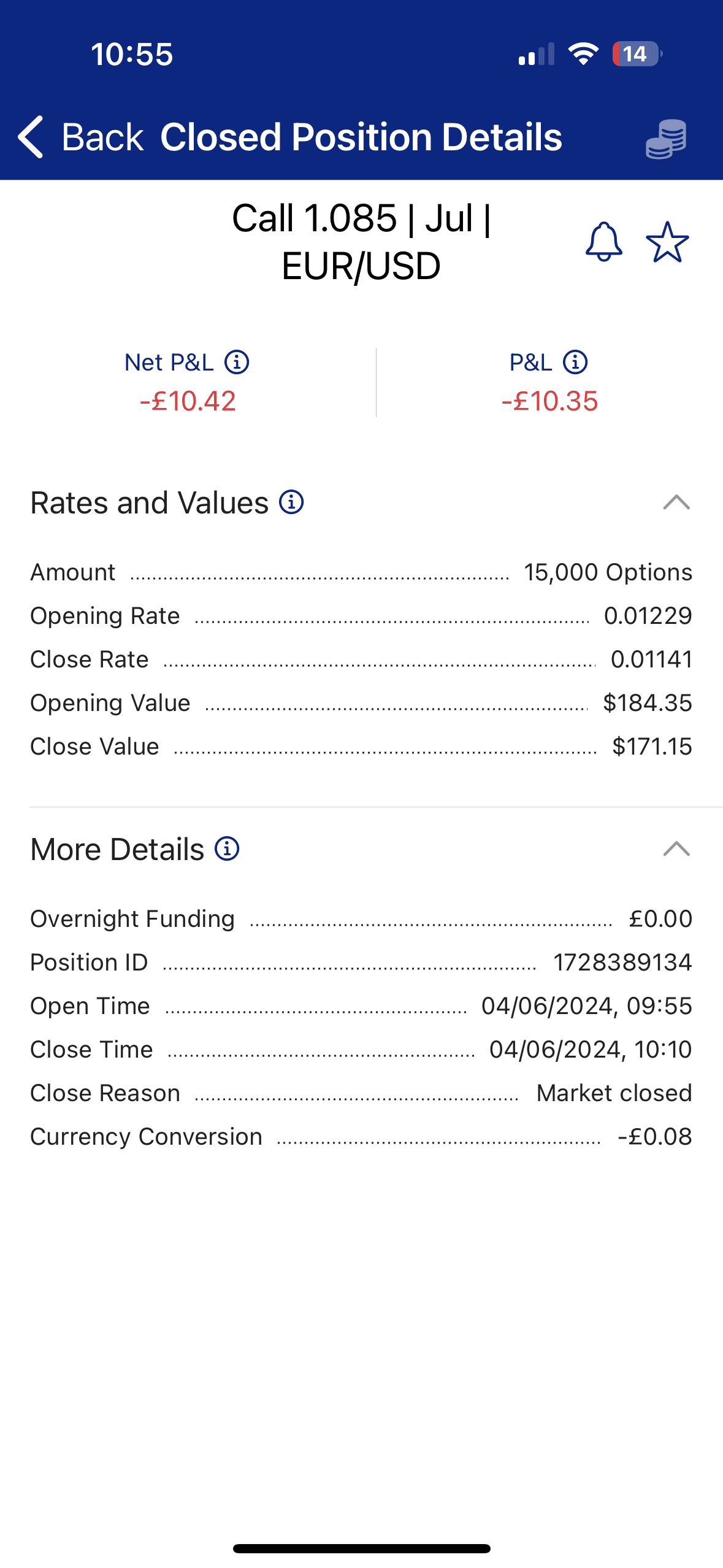Open the More Details info icon

click(x=227, y=849)
